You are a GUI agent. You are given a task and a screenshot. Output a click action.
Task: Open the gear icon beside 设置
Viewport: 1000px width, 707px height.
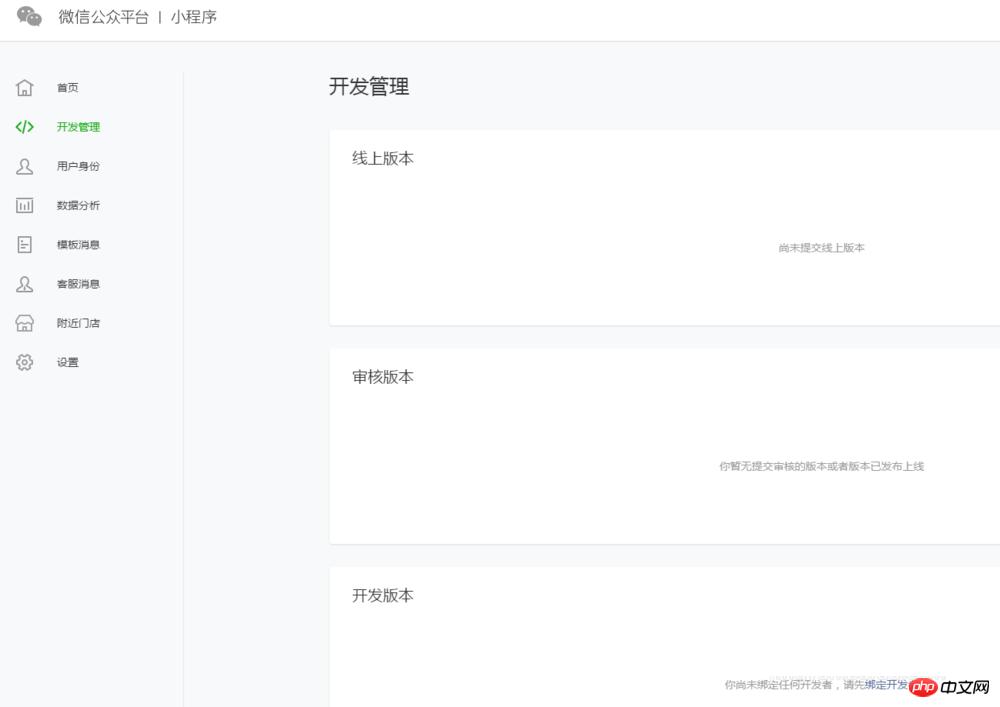click(x=25, y=362)
